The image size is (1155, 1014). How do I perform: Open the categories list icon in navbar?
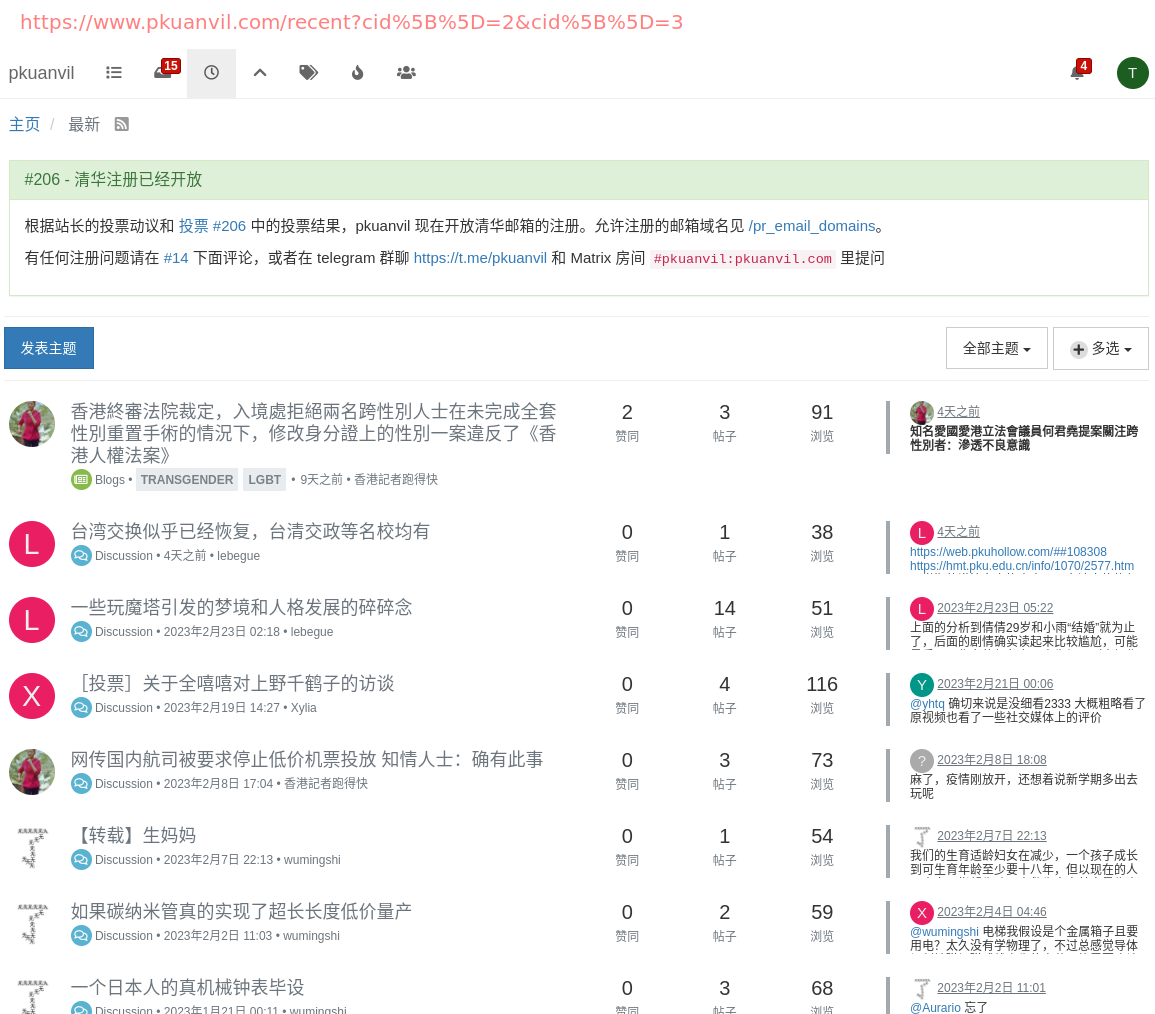coord(113,72)
